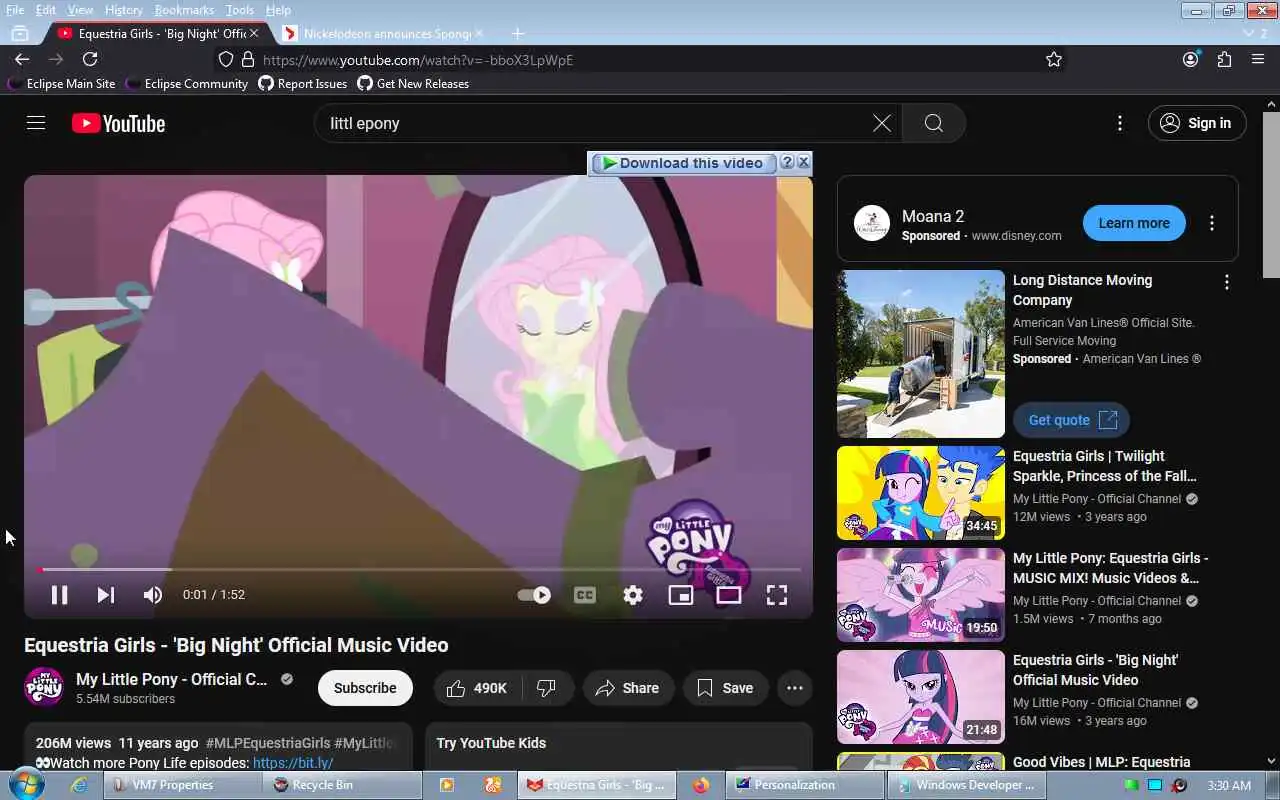Click the Sign in button
This screenshot has width=1280, height=800.
click(x=1197, y=123)
